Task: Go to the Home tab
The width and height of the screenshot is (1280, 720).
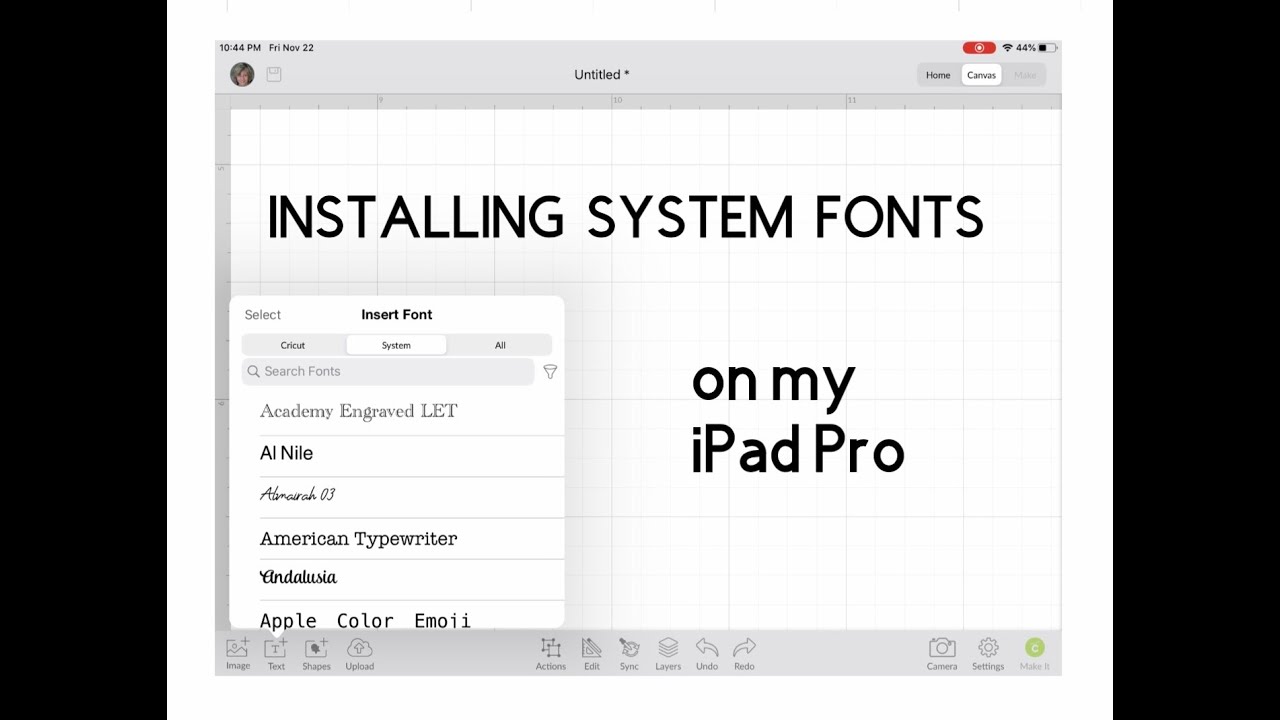Action: (938, 75)
